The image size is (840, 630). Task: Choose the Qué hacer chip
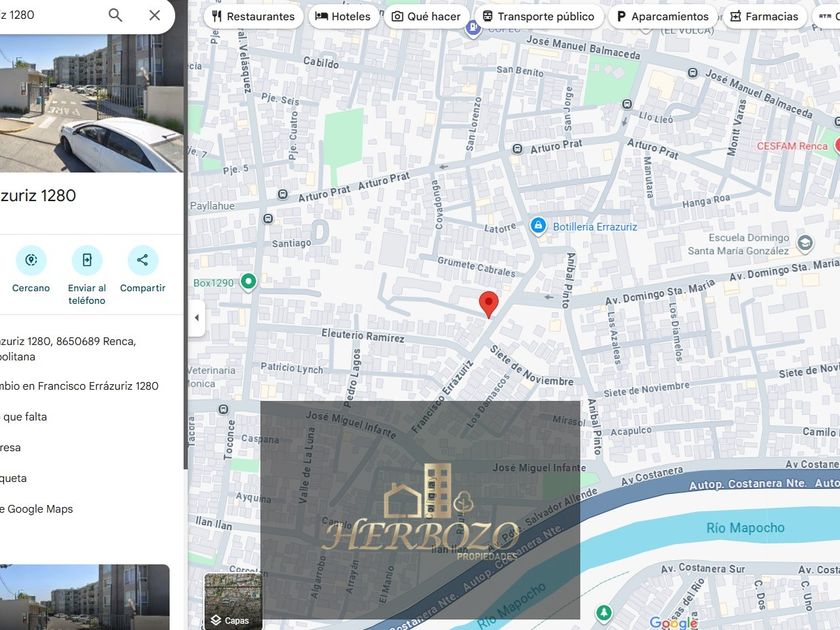426,17
